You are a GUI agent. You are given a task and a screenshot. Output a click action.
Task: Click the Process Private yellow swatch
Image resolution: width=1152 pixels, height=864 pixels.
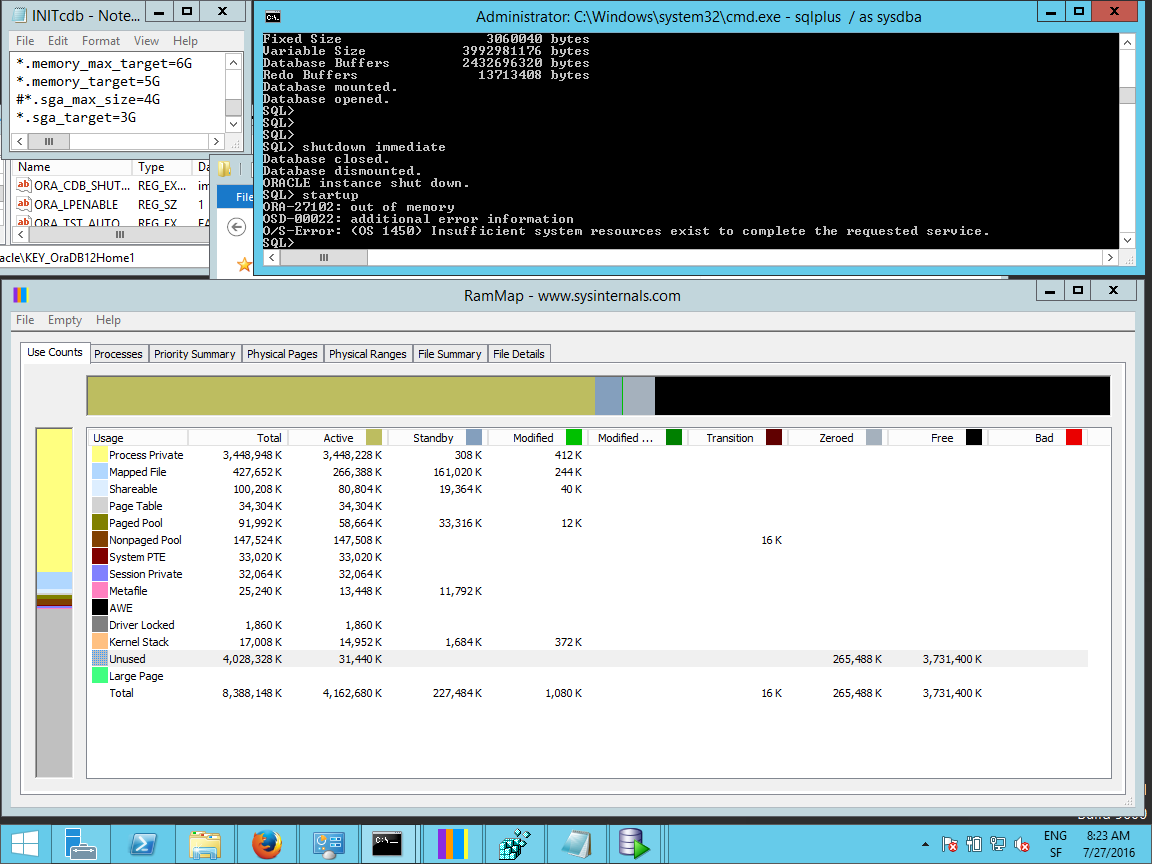pos(100,455)
